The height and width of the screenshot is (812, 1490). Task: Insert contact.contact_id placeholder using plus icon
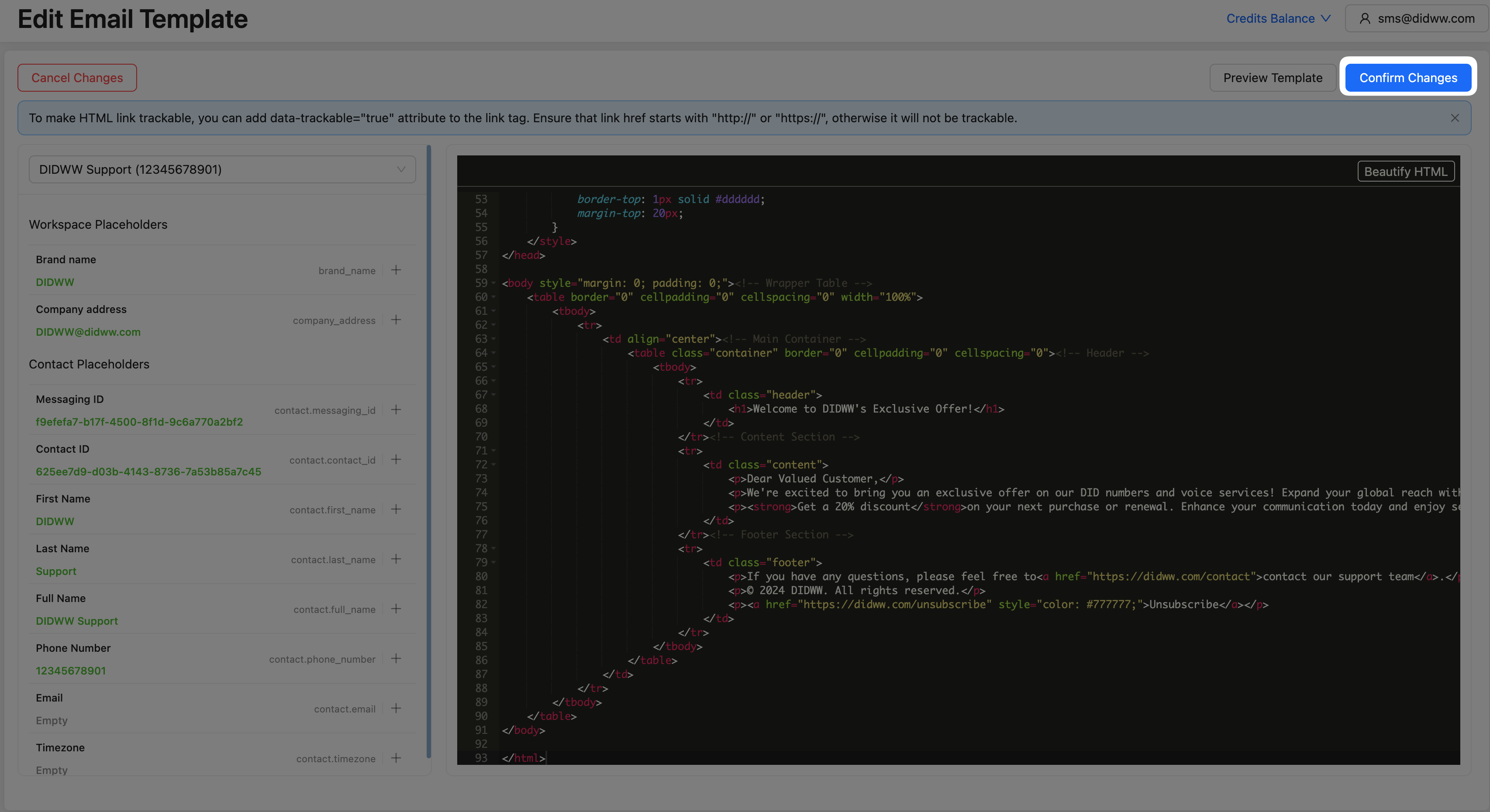(x=396, y=460)
